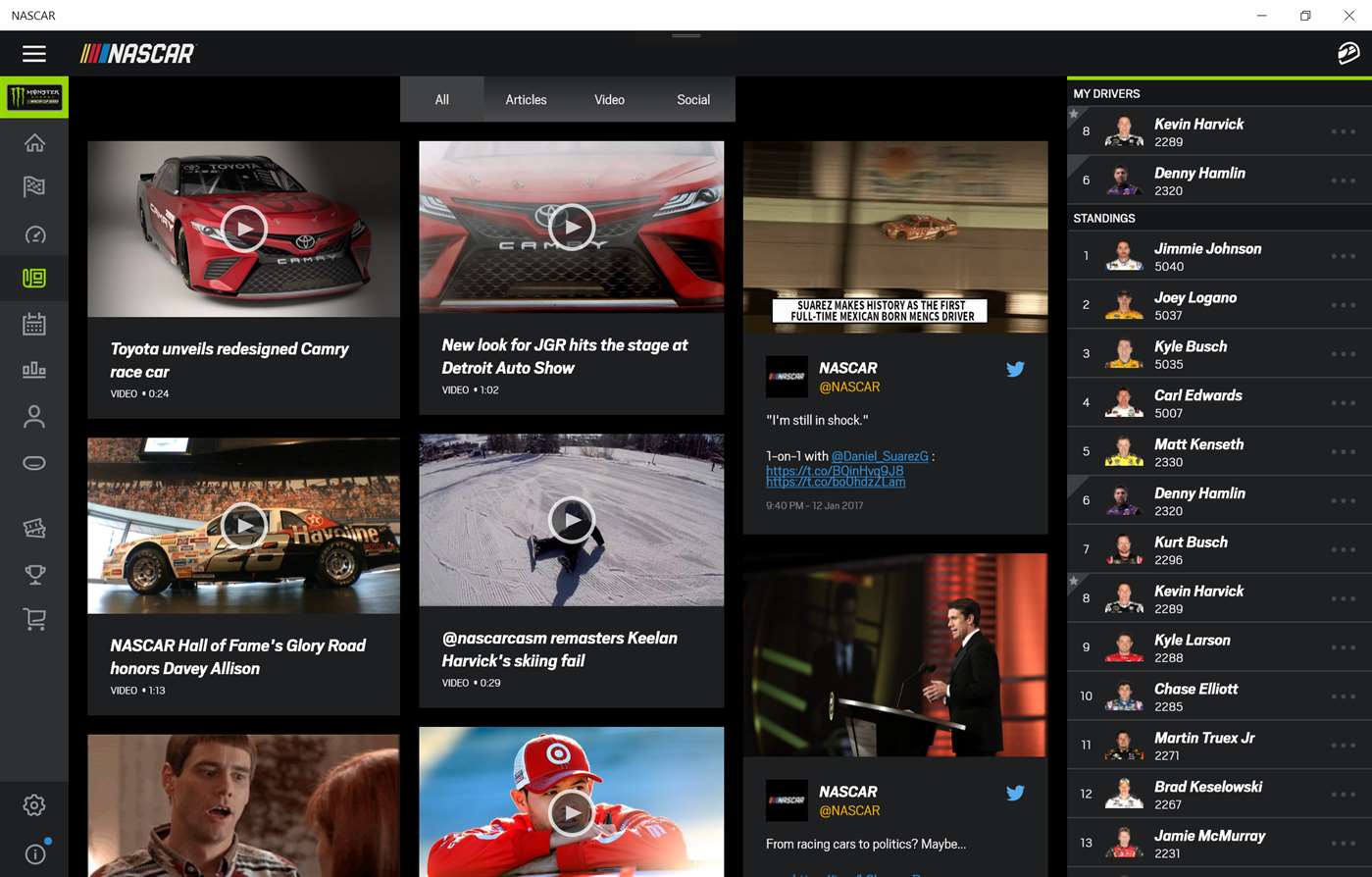Toggle favorite star on Kevin Harvick standings row
This screenshot has height=877, width=1372.
[x=1075, y=581]
